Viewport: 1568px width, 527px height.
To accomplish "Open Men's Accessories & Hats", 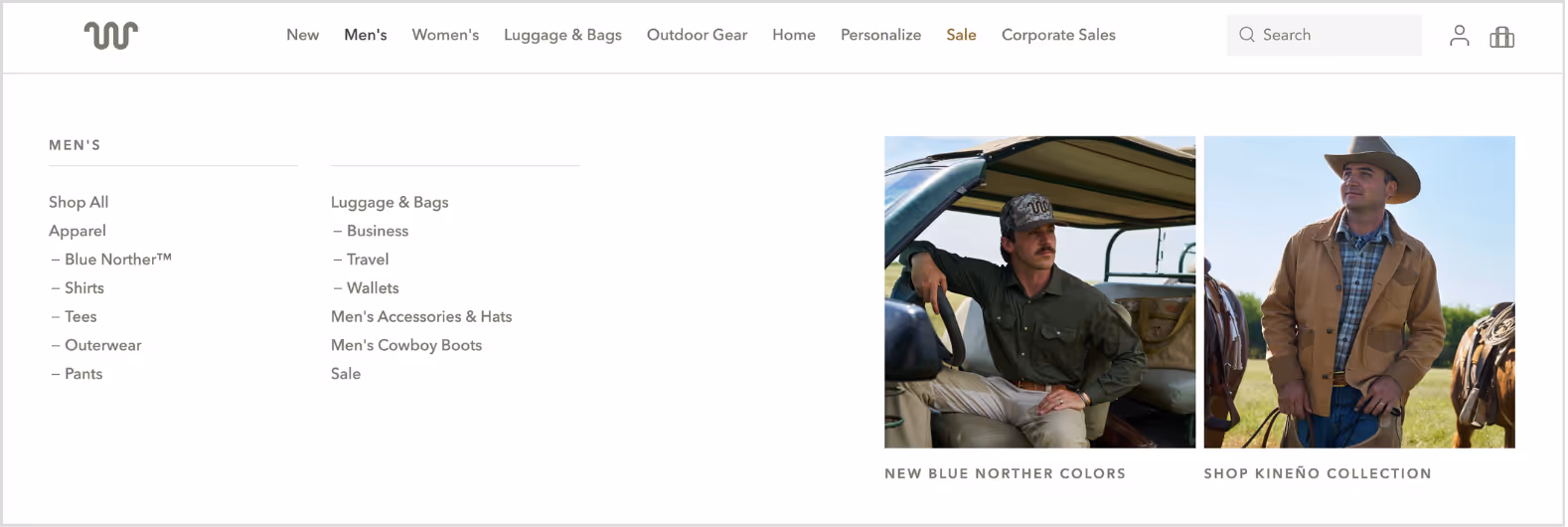I will 421,317.
